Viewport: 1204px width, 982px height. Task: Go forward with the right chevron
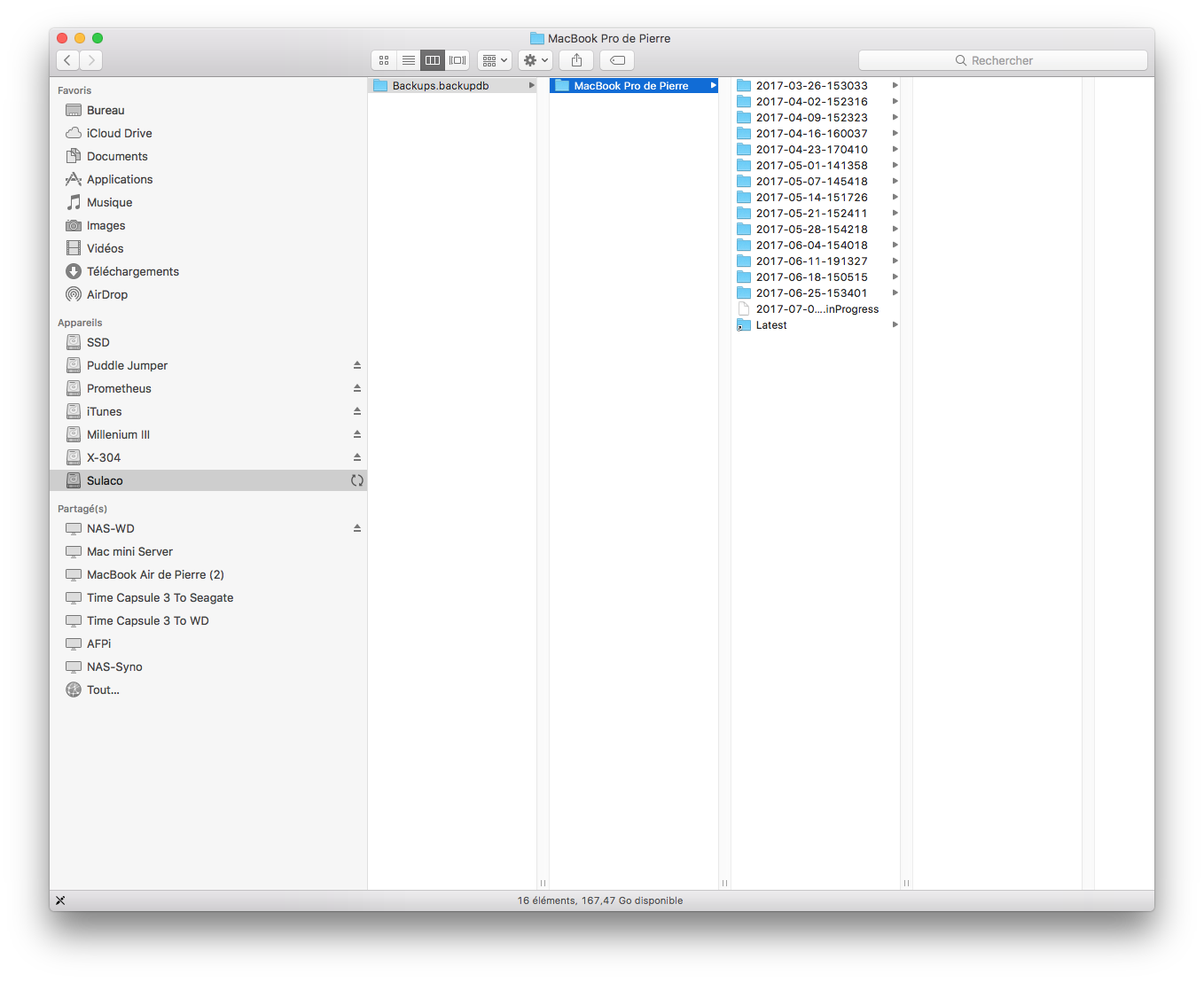pos(91,60)
